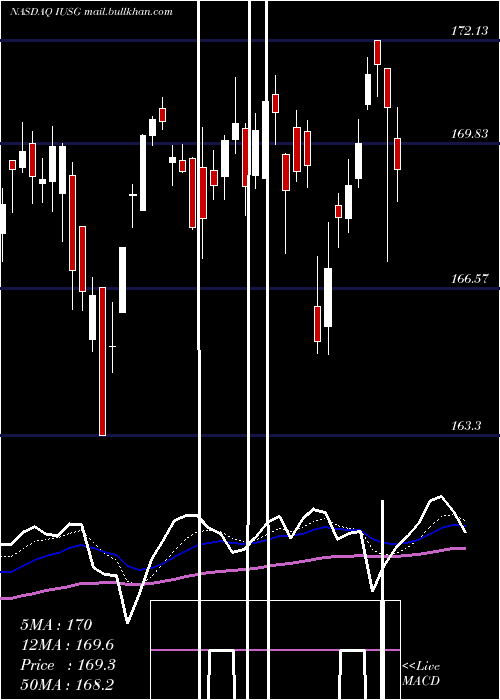Click the 163.3 price level label

[x=466, y=425]
